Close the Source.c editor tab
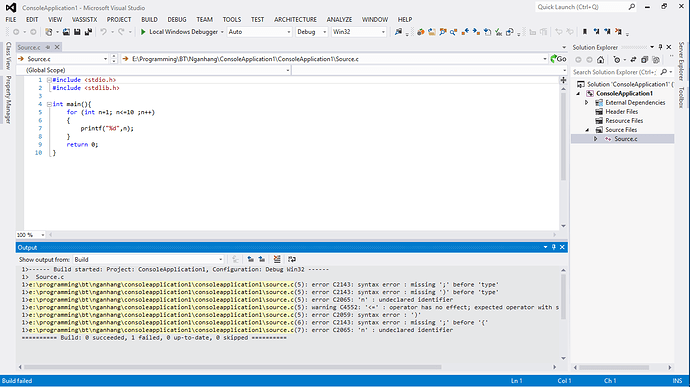 (x=57, y=47)
